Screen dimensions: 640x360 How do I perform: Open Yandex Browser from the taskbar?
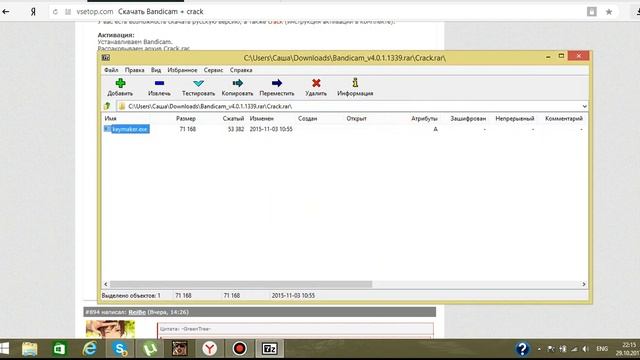[210, 349]
